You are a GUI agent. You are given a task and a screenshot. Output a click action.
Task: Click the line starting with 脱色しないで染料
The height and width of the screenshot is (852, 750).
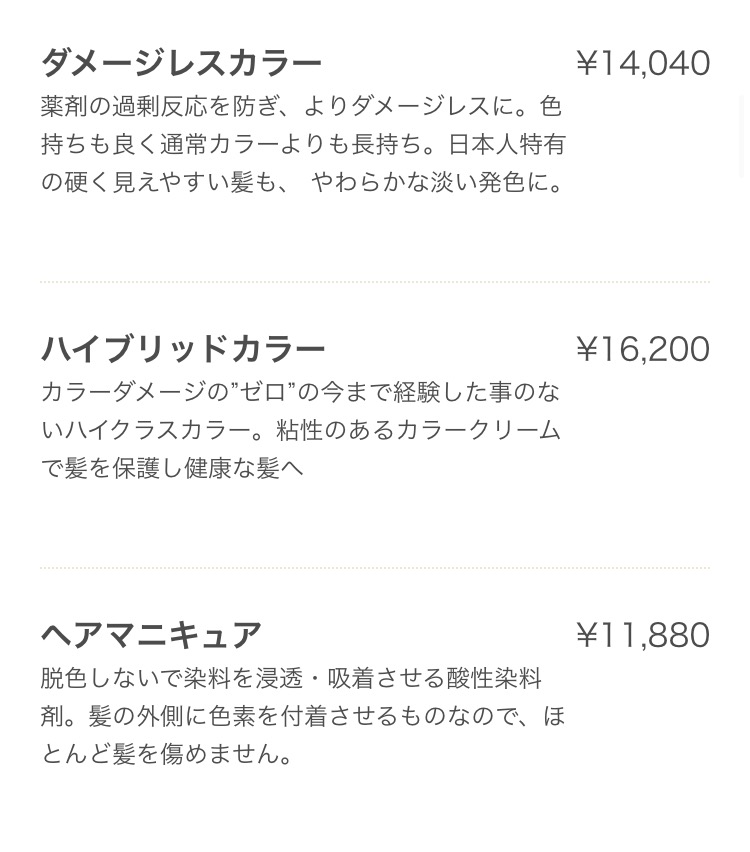[x=291, y=678]
